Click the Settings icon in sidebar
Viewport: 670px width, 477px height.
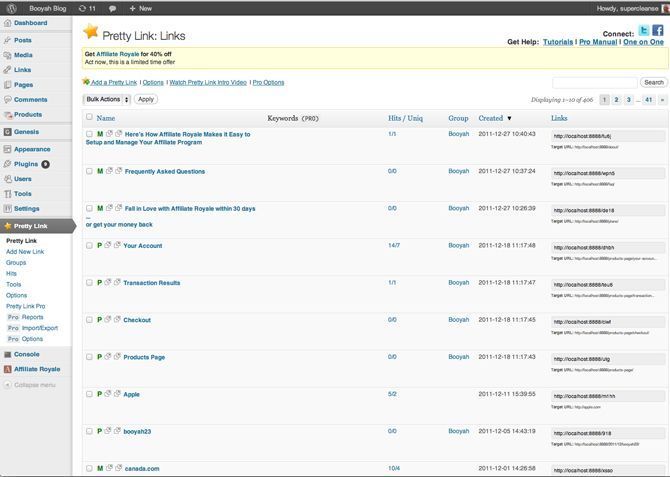pos(7,209)
